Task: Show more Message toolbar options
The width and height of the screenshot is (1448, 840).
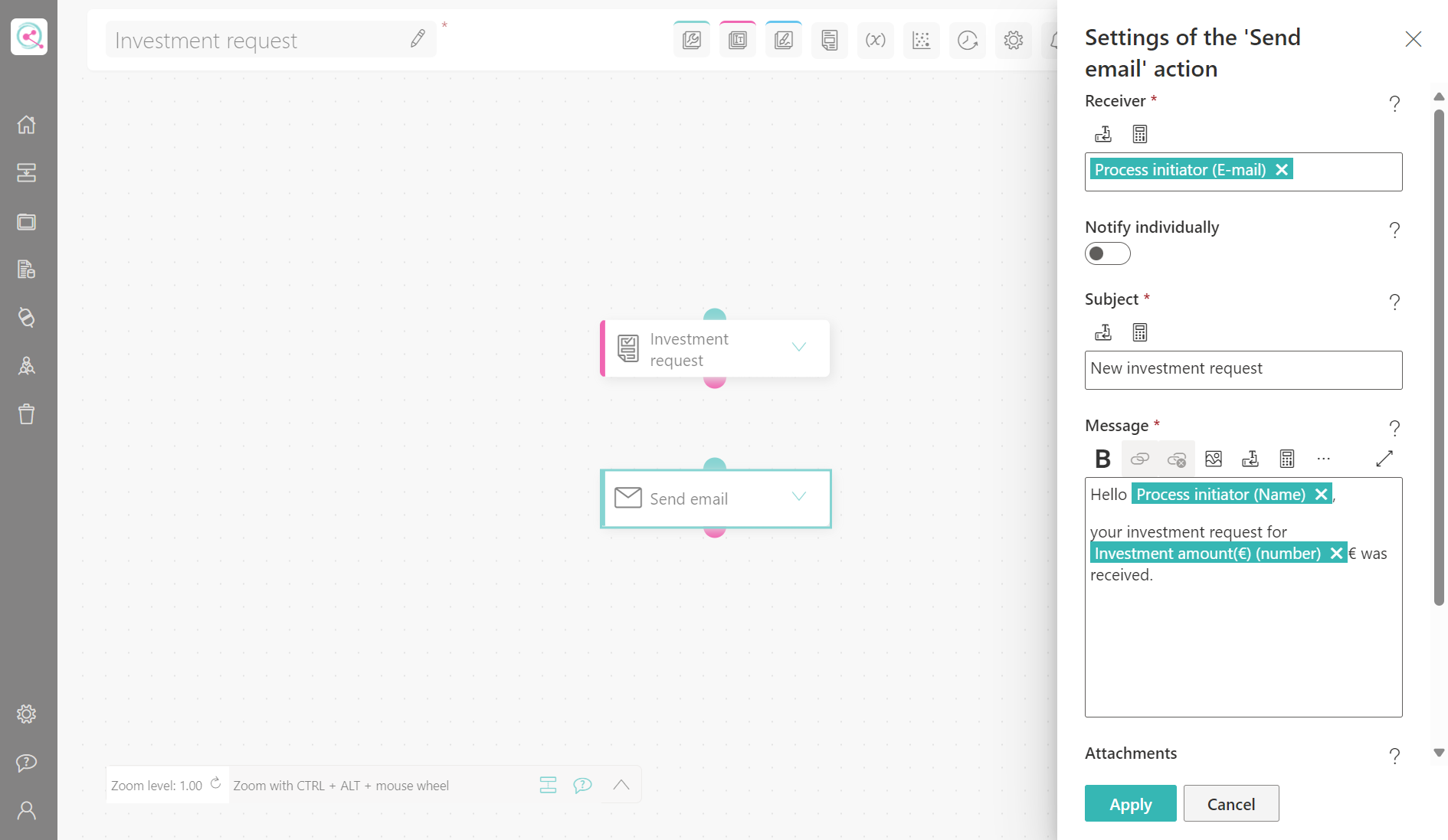Action: point(1324,459)
